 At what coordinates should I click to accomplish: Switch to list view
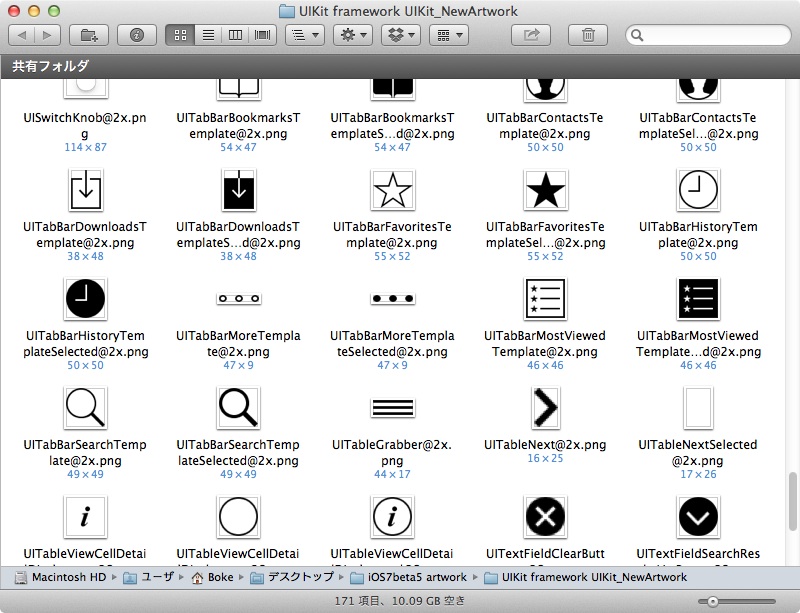pyautogui.click(x=208, y=35)
